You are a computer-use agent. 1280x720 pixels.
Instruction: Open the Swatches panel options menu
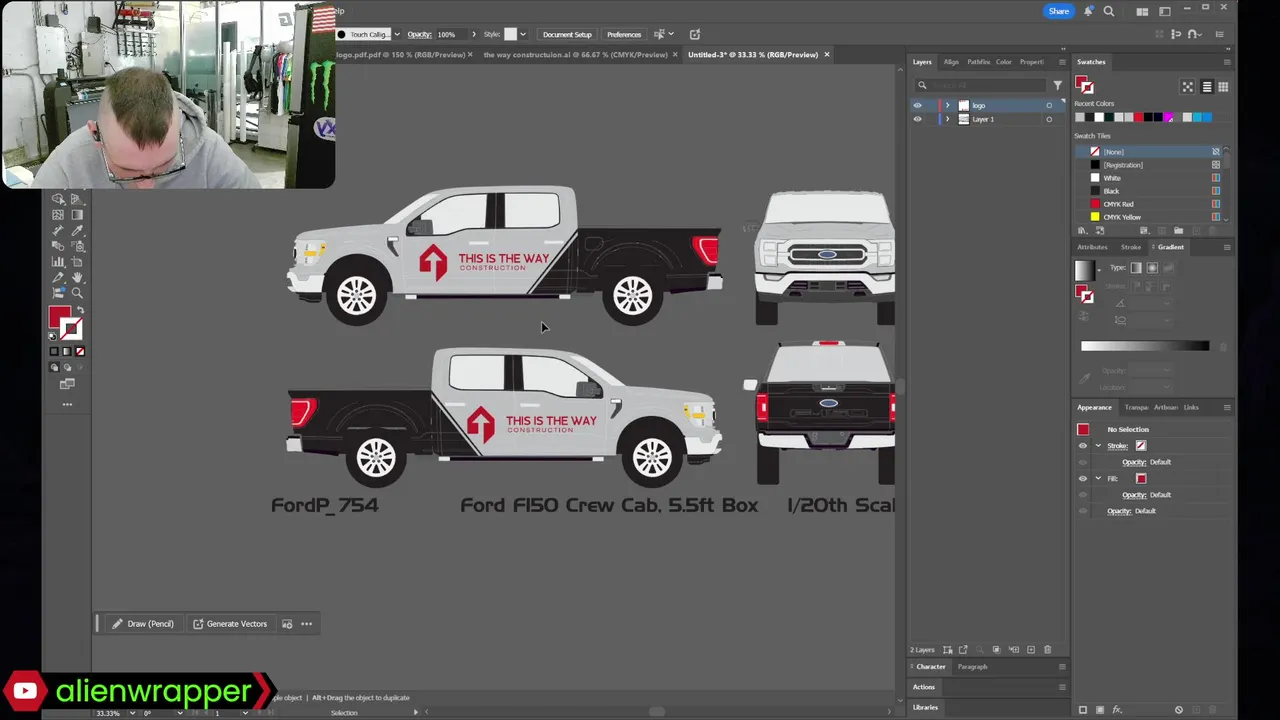tap(1227, 62)
